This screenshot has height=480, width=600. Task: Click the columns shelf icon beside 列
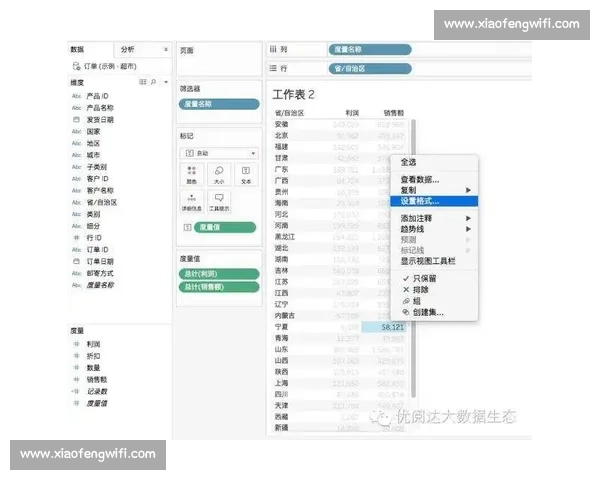point(273,49)
